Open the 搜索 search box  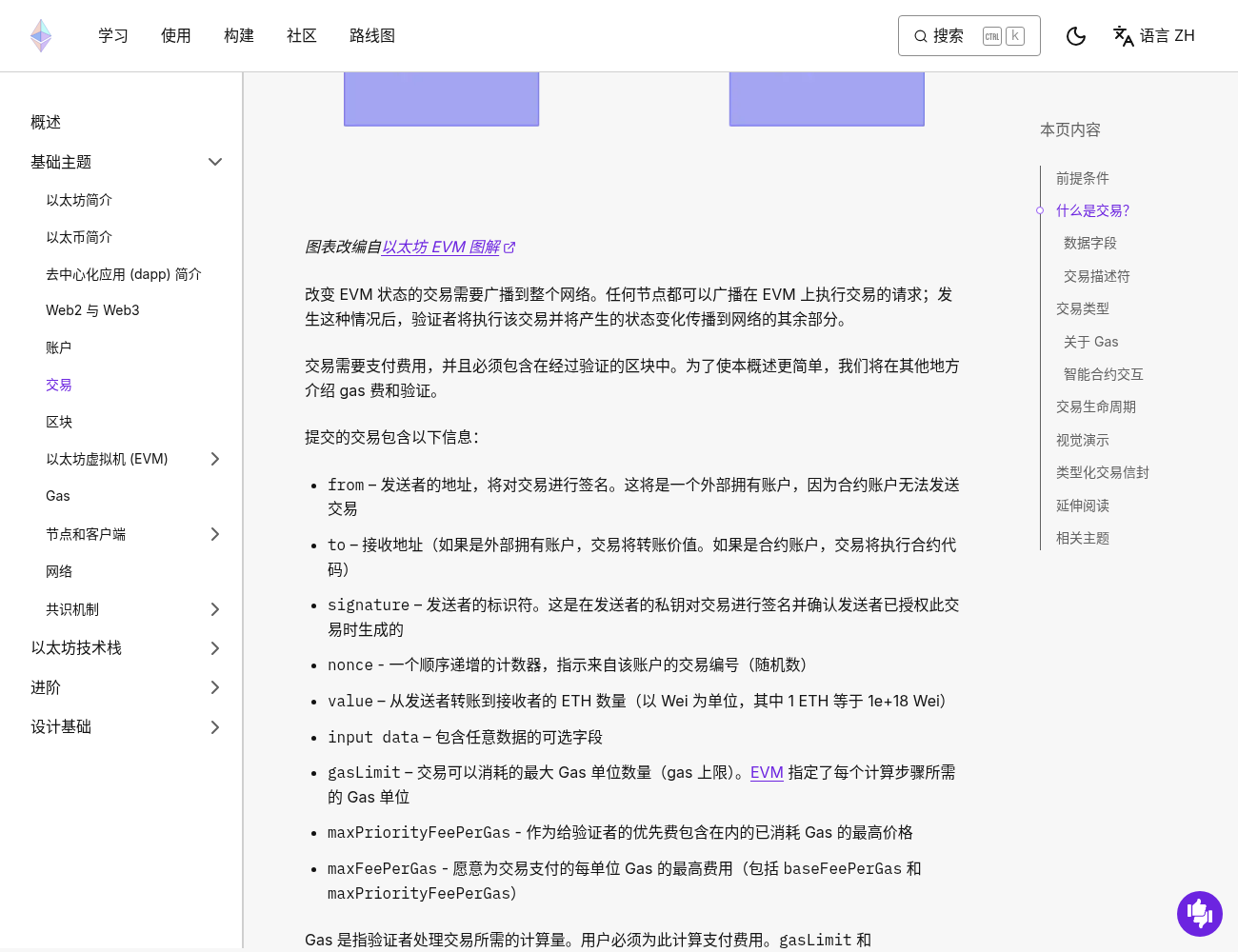[969, 36]
